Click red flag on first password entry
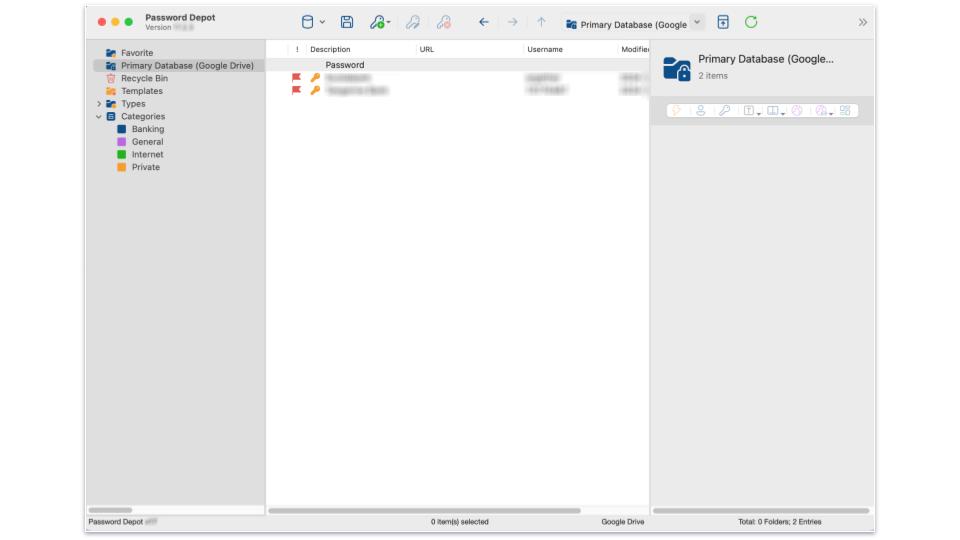Screen dimensions: 960x540 [296, 78]
